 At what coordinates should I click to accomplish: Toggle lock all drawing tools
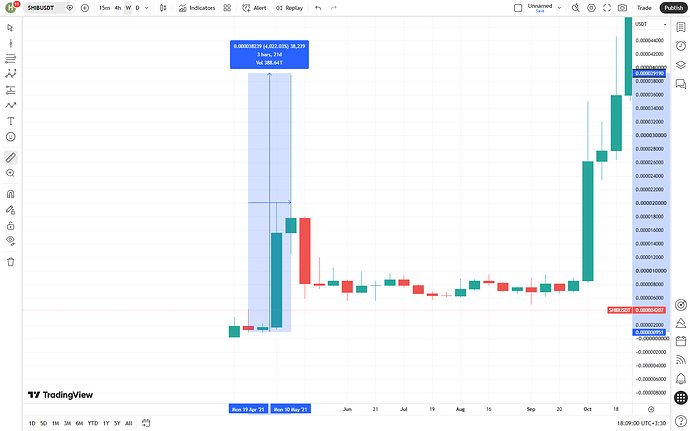11,225
